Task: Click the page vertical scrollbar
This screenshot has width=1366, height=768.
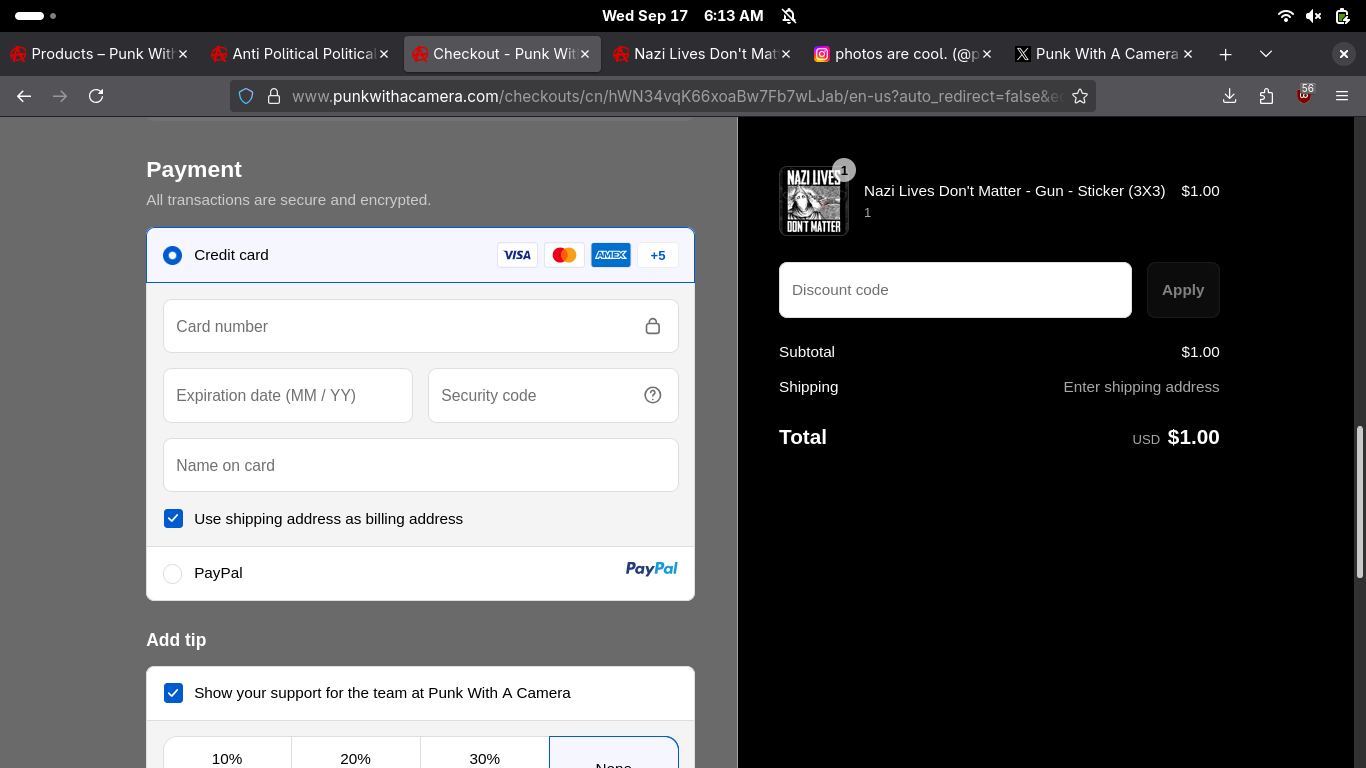Action: (x=1360, y=502)
